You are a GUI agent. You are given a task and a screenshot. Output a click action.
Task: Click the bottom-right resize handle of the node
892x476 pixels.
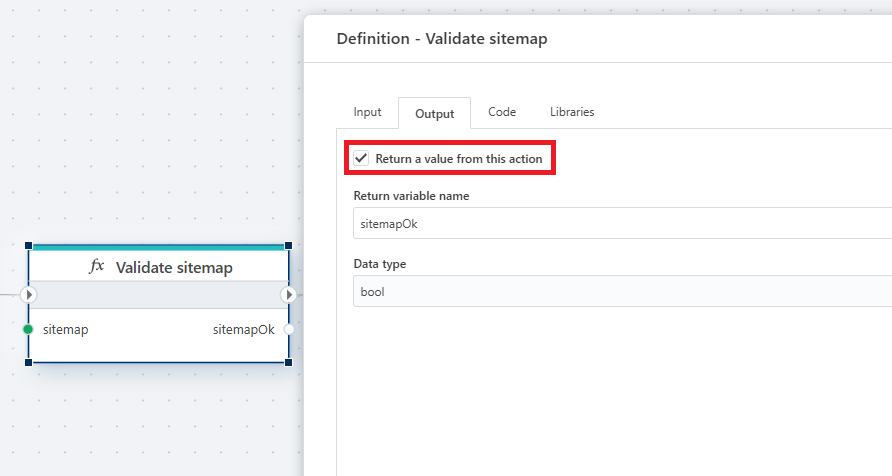(289, 362)
